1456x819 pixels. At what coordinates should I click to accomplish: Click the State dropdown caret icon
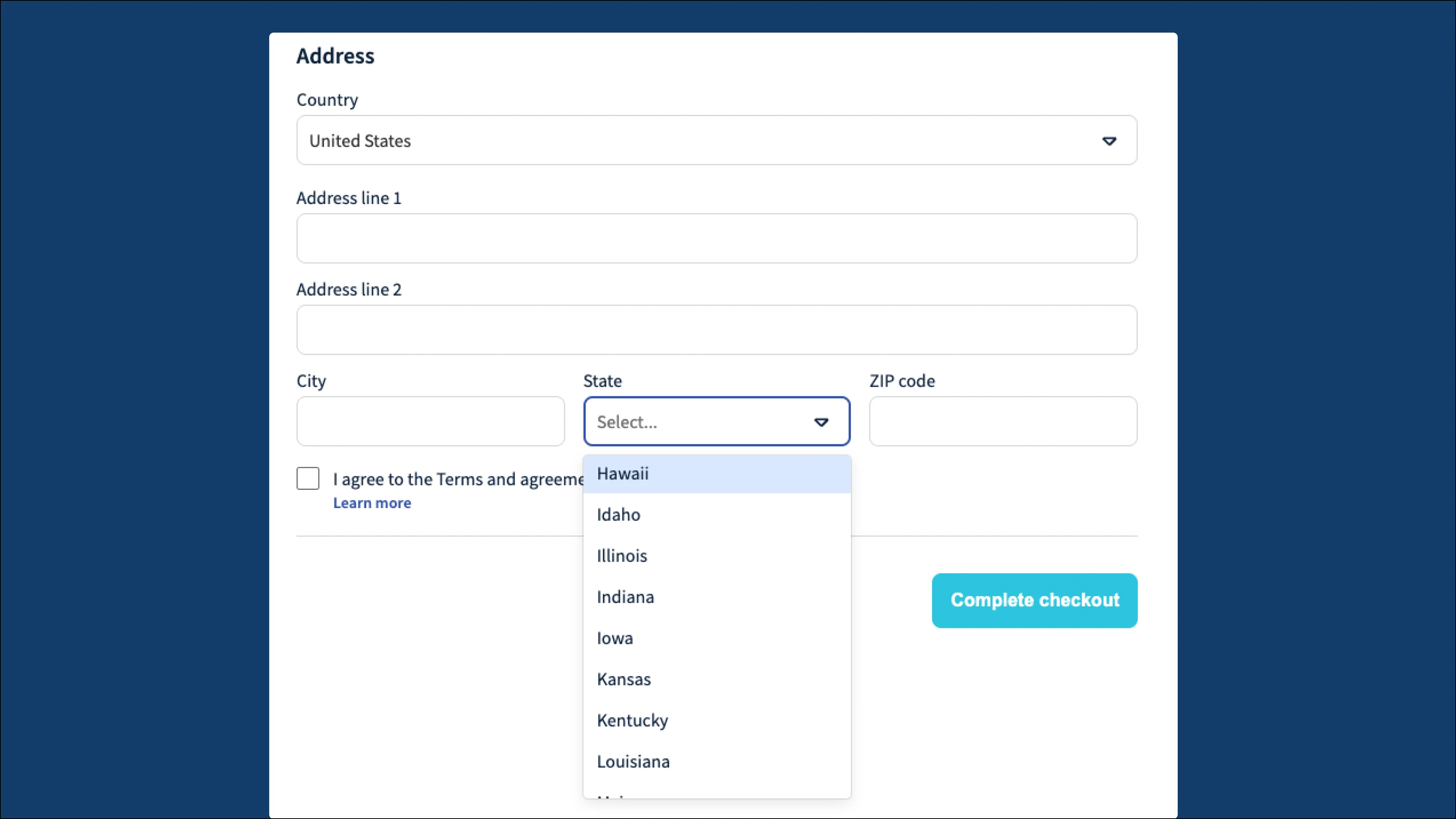[821, 422]
